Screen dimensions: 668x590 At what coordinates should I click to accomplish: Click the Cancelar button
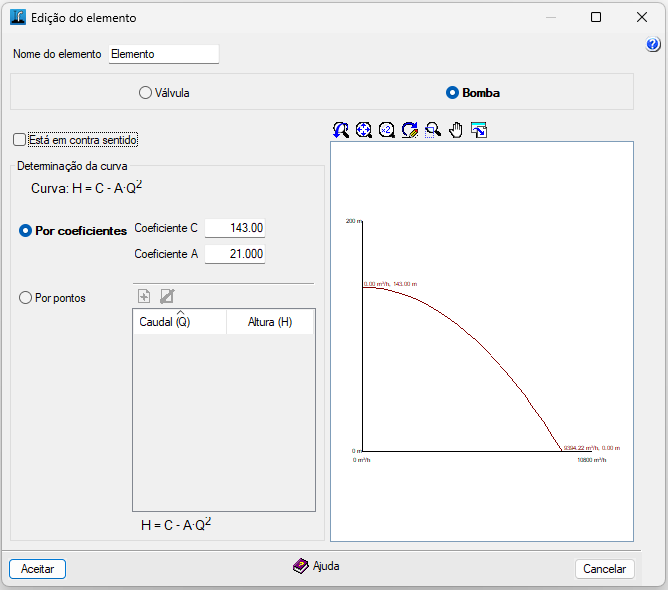pos(605,569)
